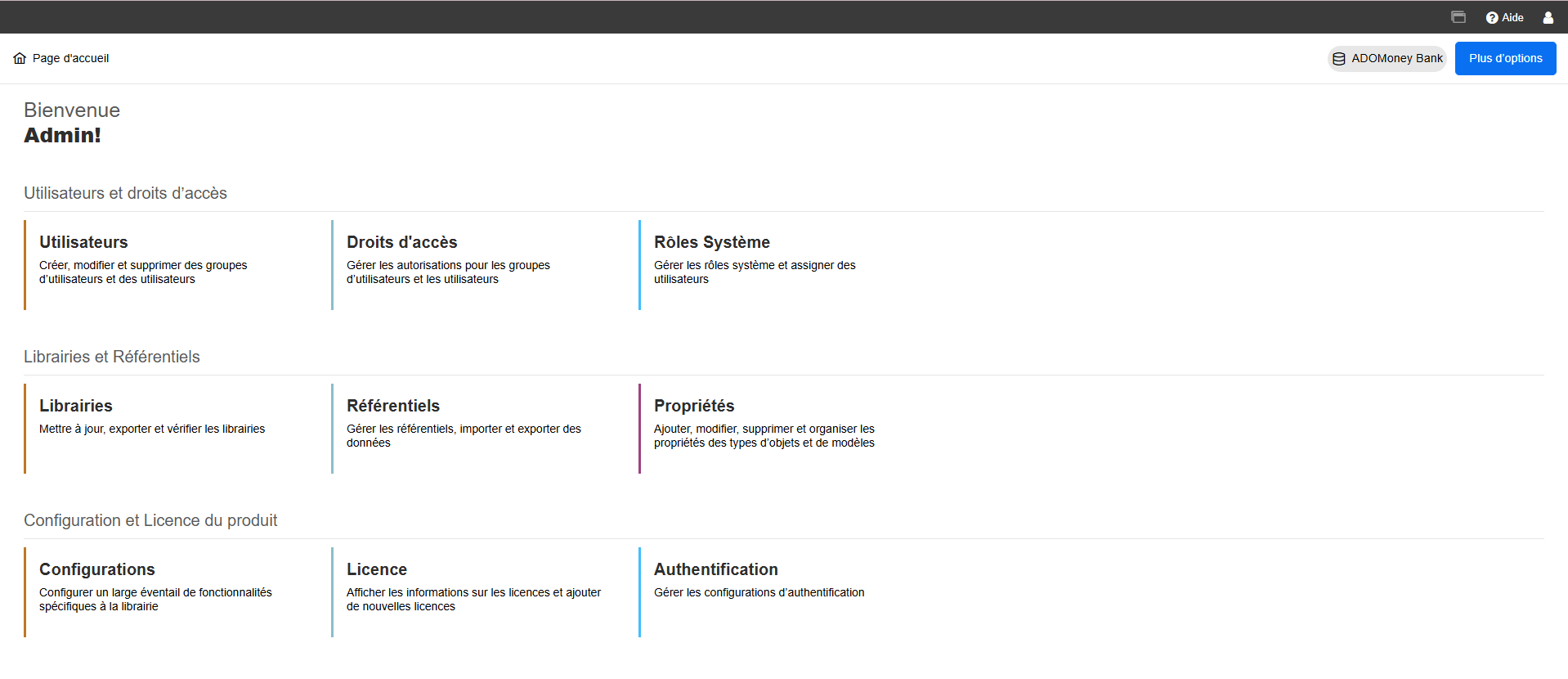This screenshot has width=1568, height=679.
Task: Click the database icon in ADOMoney Bank chip
Action: point(1339,59)
